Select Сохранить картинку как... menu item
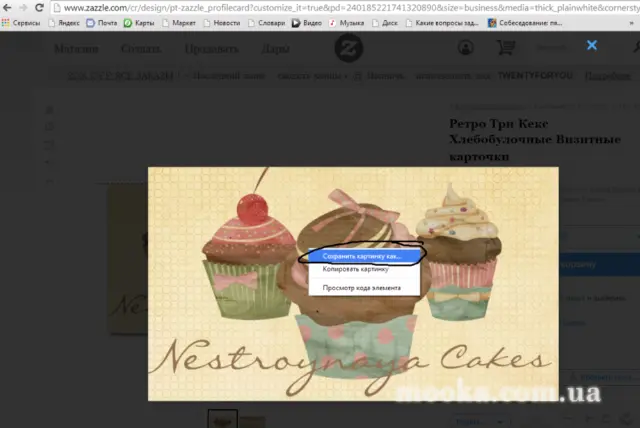The image size is (640, 428). [x=364, y=256]
